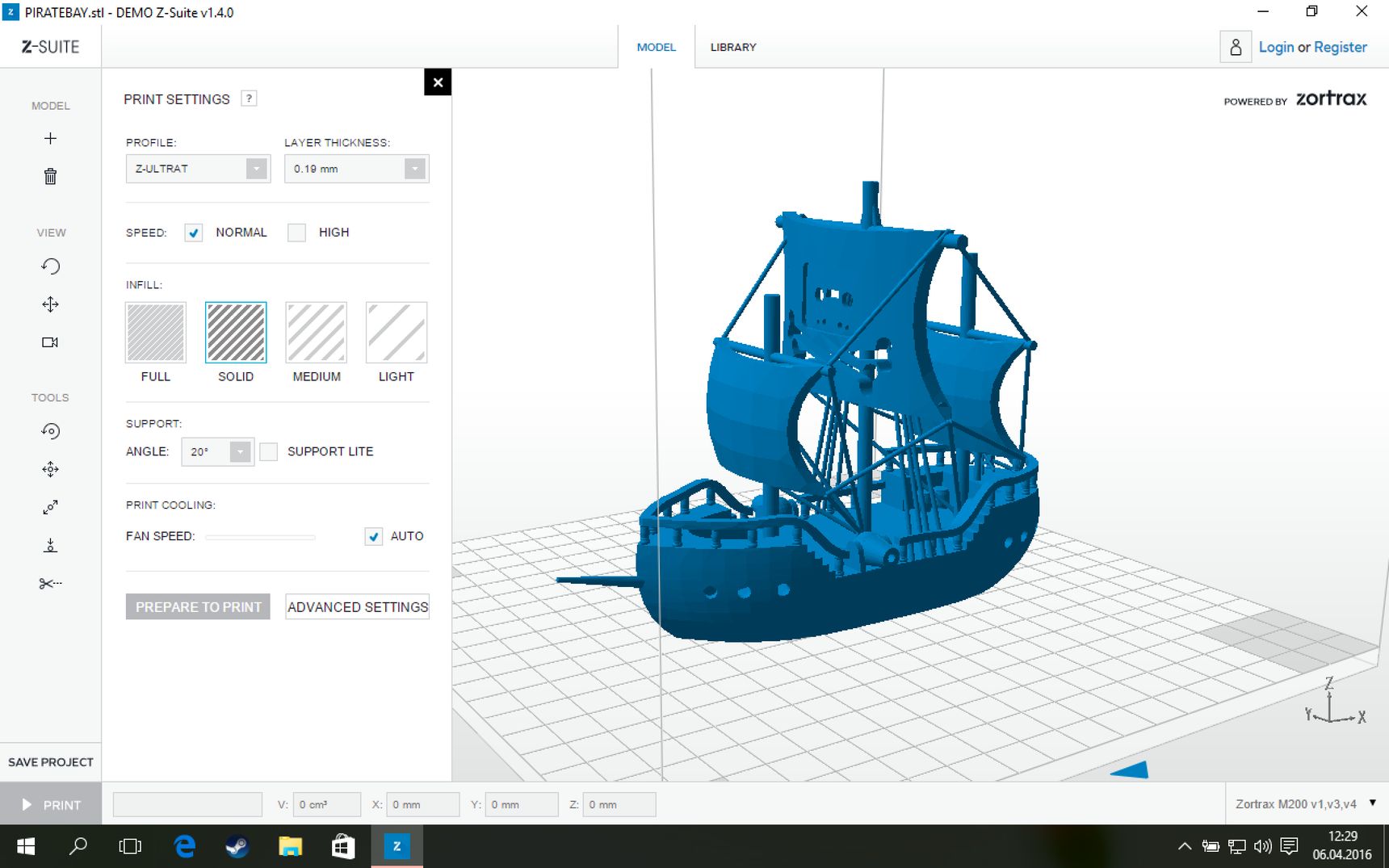Choose SOLID infill pattern

tap(236, 333)
